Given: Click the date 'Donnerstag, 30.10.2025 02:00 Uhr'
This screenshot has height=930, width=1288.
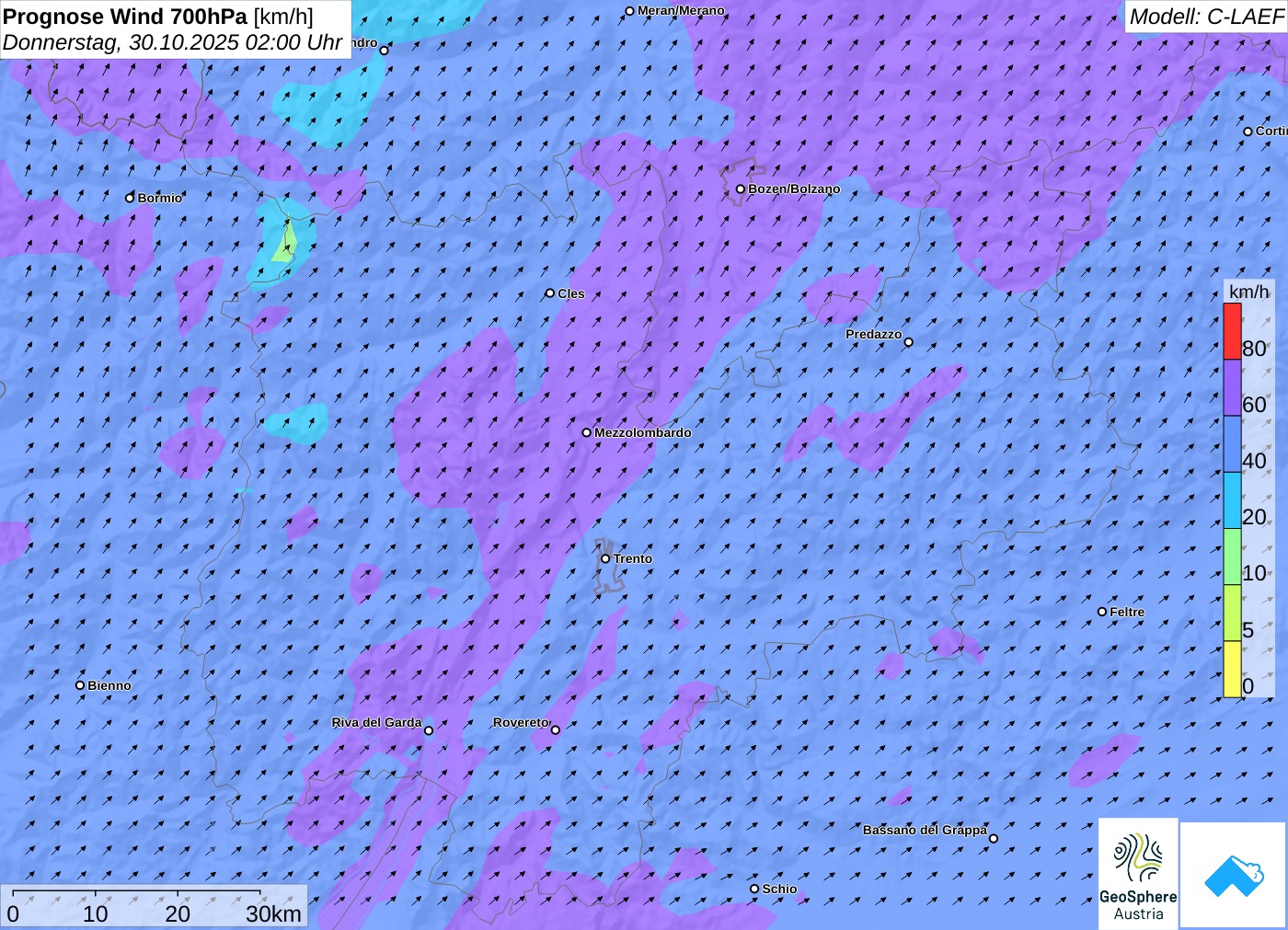Looking at the screenshot, I should pos(172,42).
